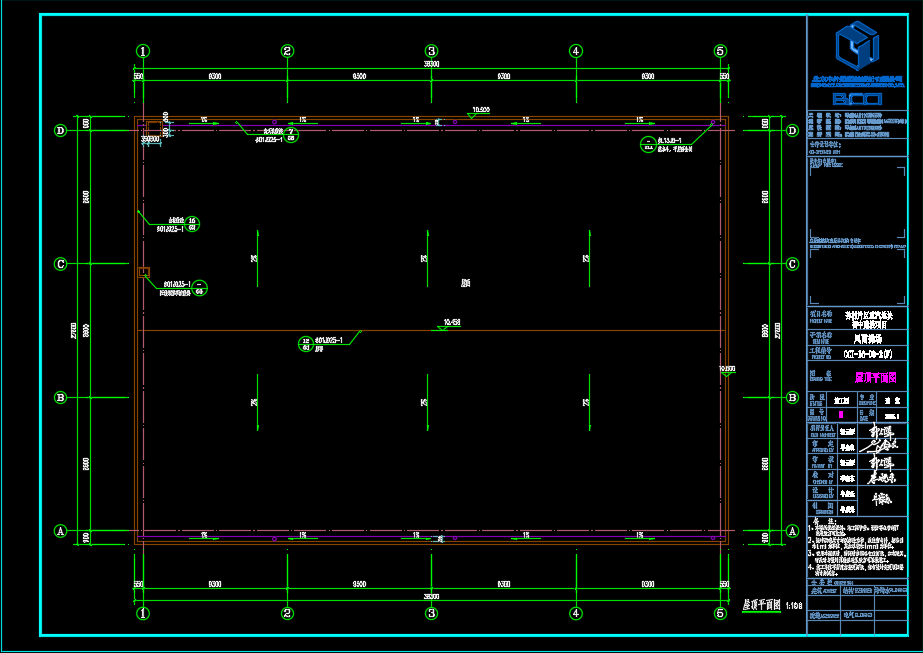Screen dimensions: 923x653
Task: Select axis bubble A right of the plan
Action: pos(792,531)
